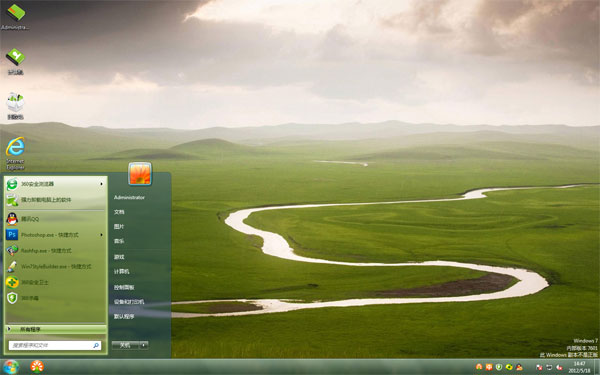
Task: Click the Show Desktop strip at taskbar end
Action: click(597, 367)
